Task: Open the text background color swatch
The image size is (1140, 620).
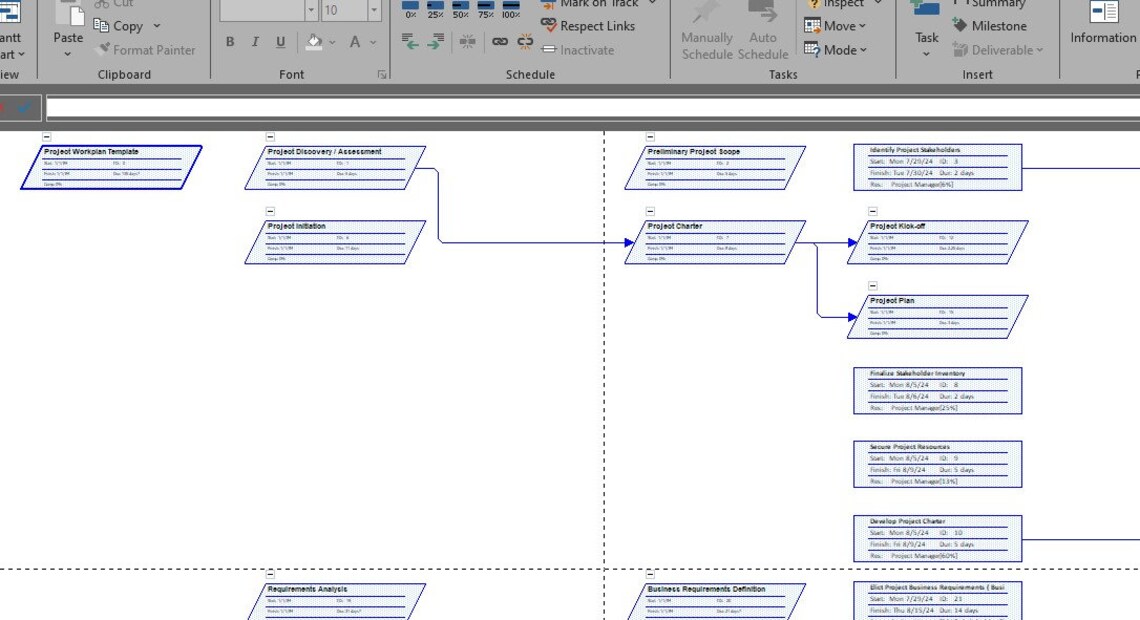Action: pyautogui.click(x=314, y=41)
